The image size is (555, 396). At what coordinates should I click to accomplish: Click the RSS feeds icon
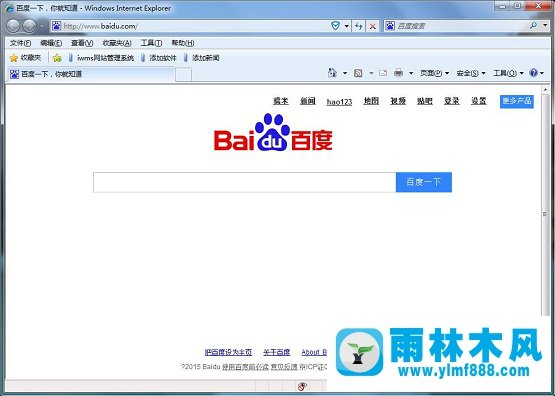tap(358, 73)
